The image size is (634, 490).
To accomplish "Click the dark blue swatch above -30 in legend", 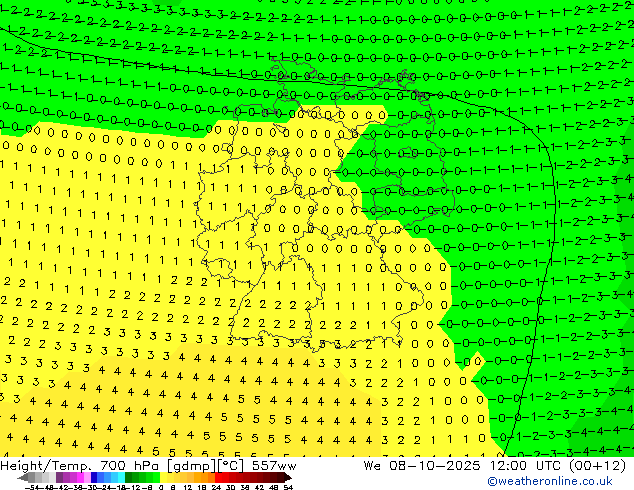I will point(94,477).
